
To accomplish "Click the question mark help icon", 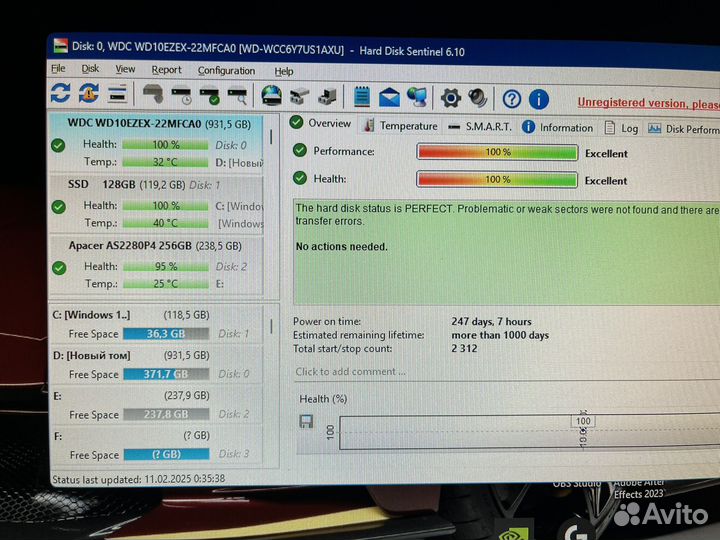I will tap(512, 99).
